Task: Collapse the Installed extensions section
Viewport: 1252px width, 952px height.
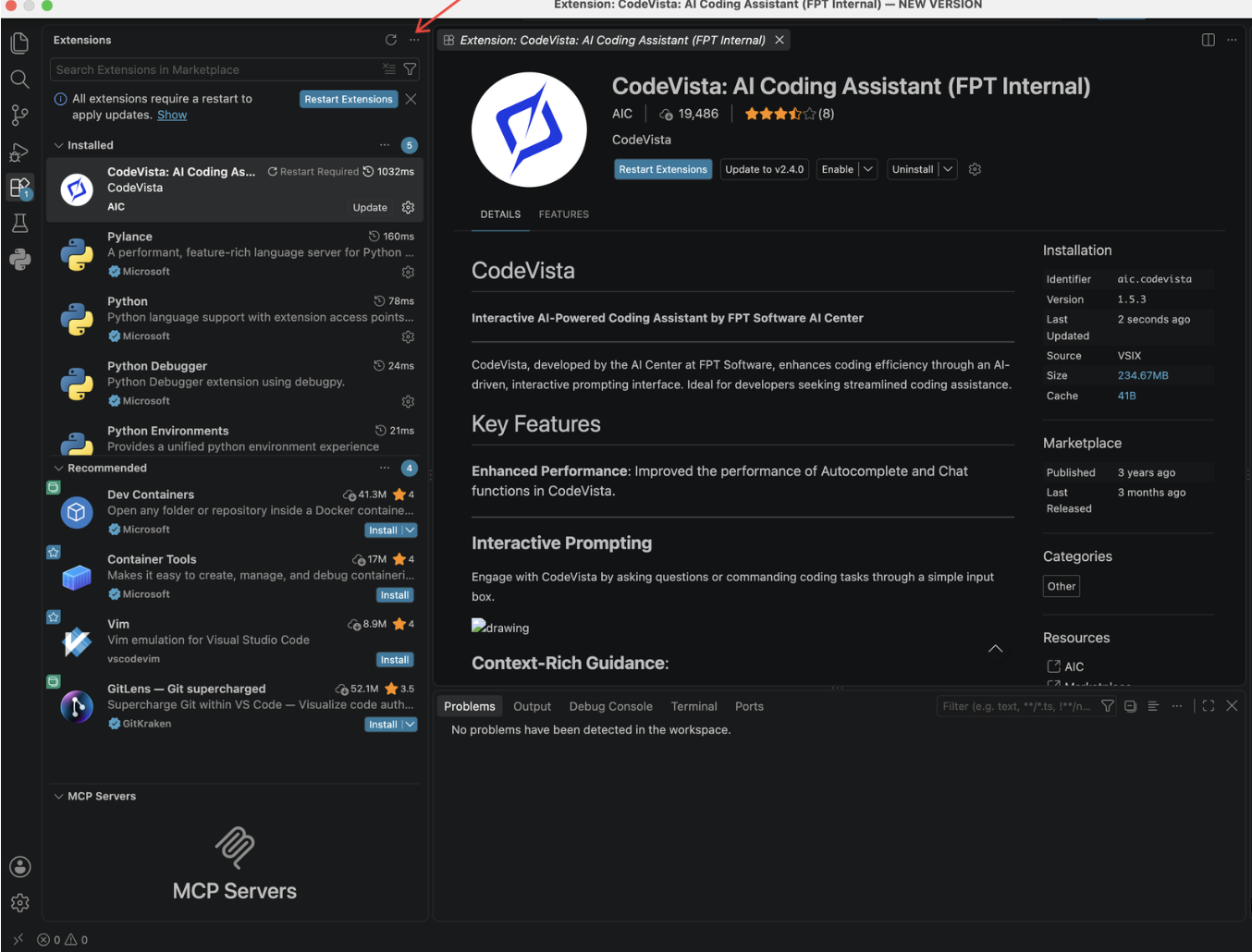Action: point(59,145)
